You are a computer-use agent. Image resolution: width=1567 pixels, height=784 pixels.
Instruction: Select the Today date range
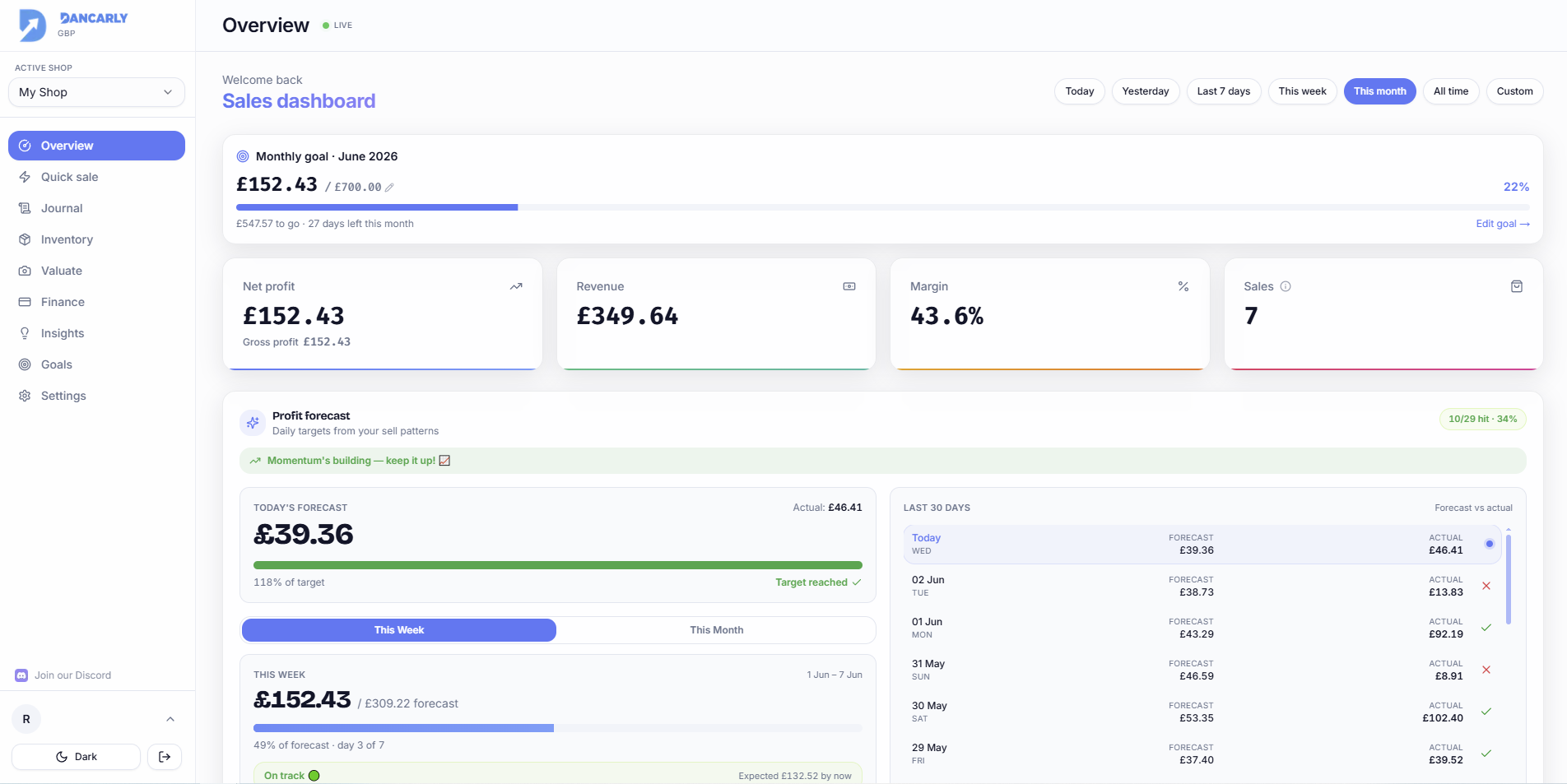tap(1080, 91)
